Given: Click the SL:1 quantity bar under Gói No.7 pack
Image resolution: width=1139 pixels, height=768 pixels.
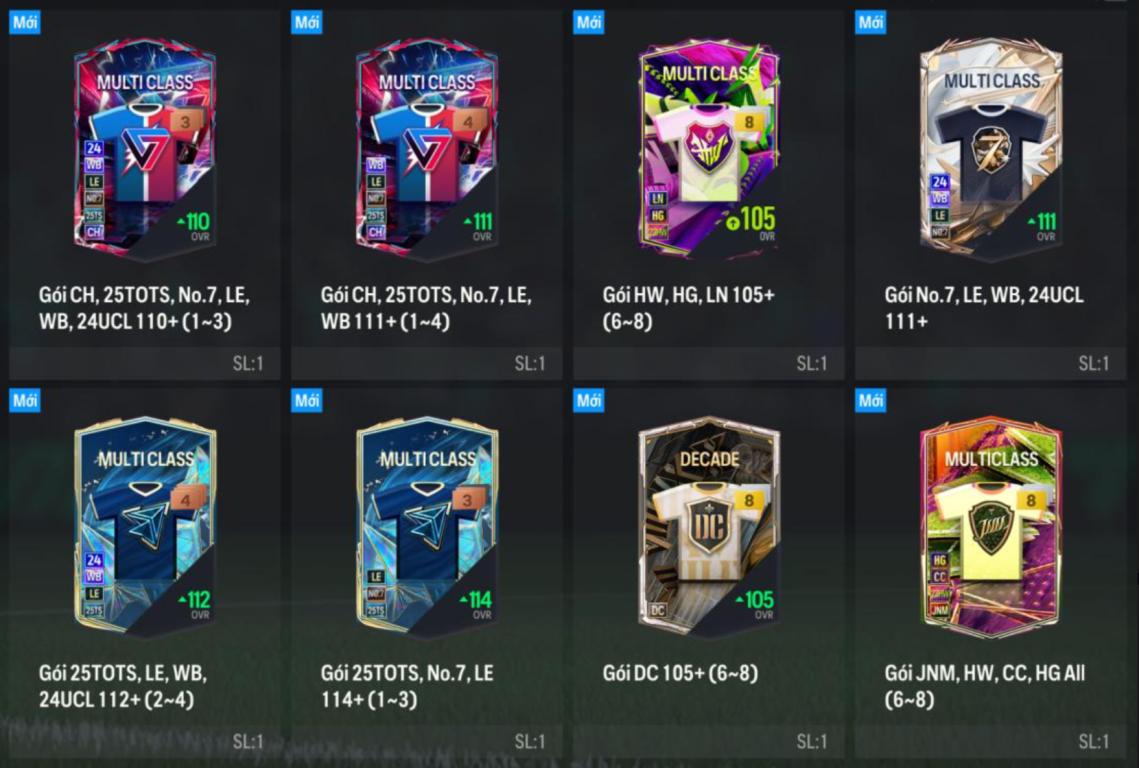Looking at the screenshot, I should pyautogui.click(x=990, y=363).
